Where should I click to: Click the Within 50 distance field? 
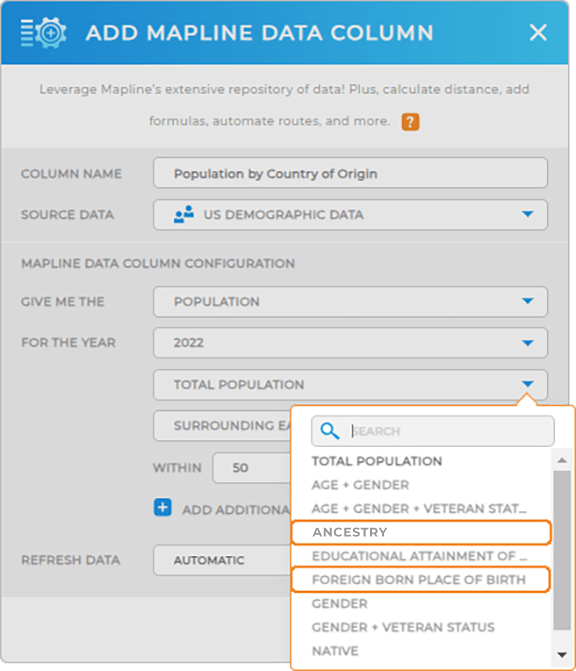[x=252, y=468]
